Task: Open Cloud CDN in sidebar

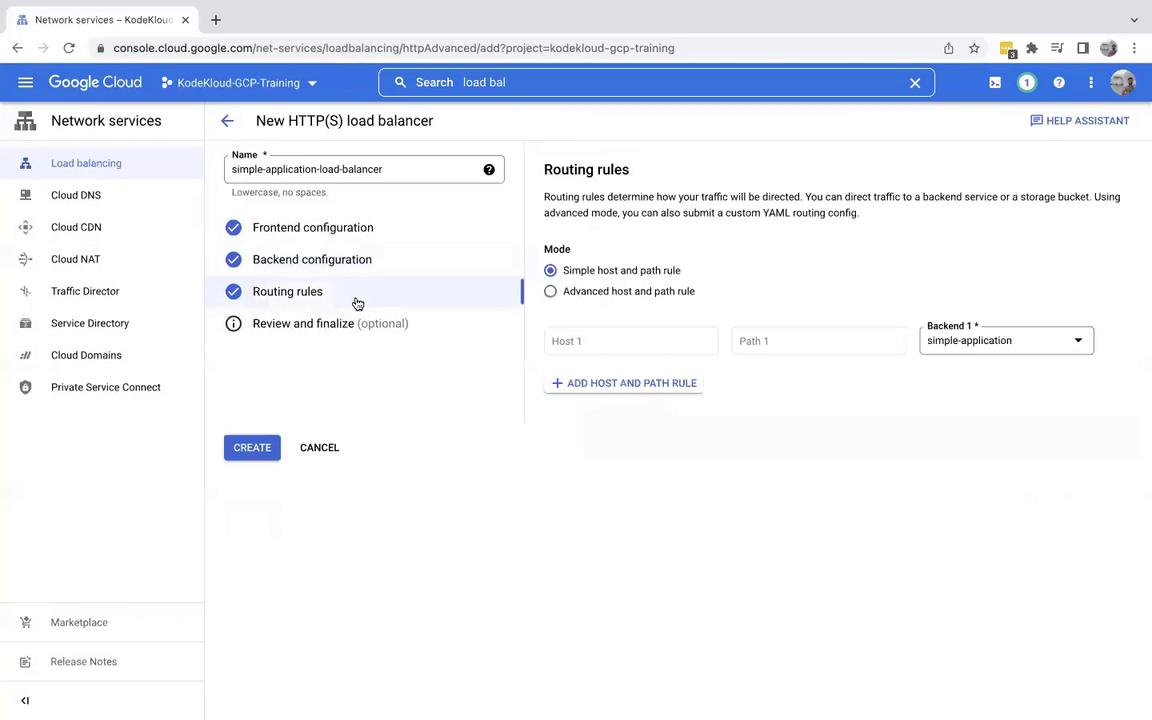Action: (76, 227)
